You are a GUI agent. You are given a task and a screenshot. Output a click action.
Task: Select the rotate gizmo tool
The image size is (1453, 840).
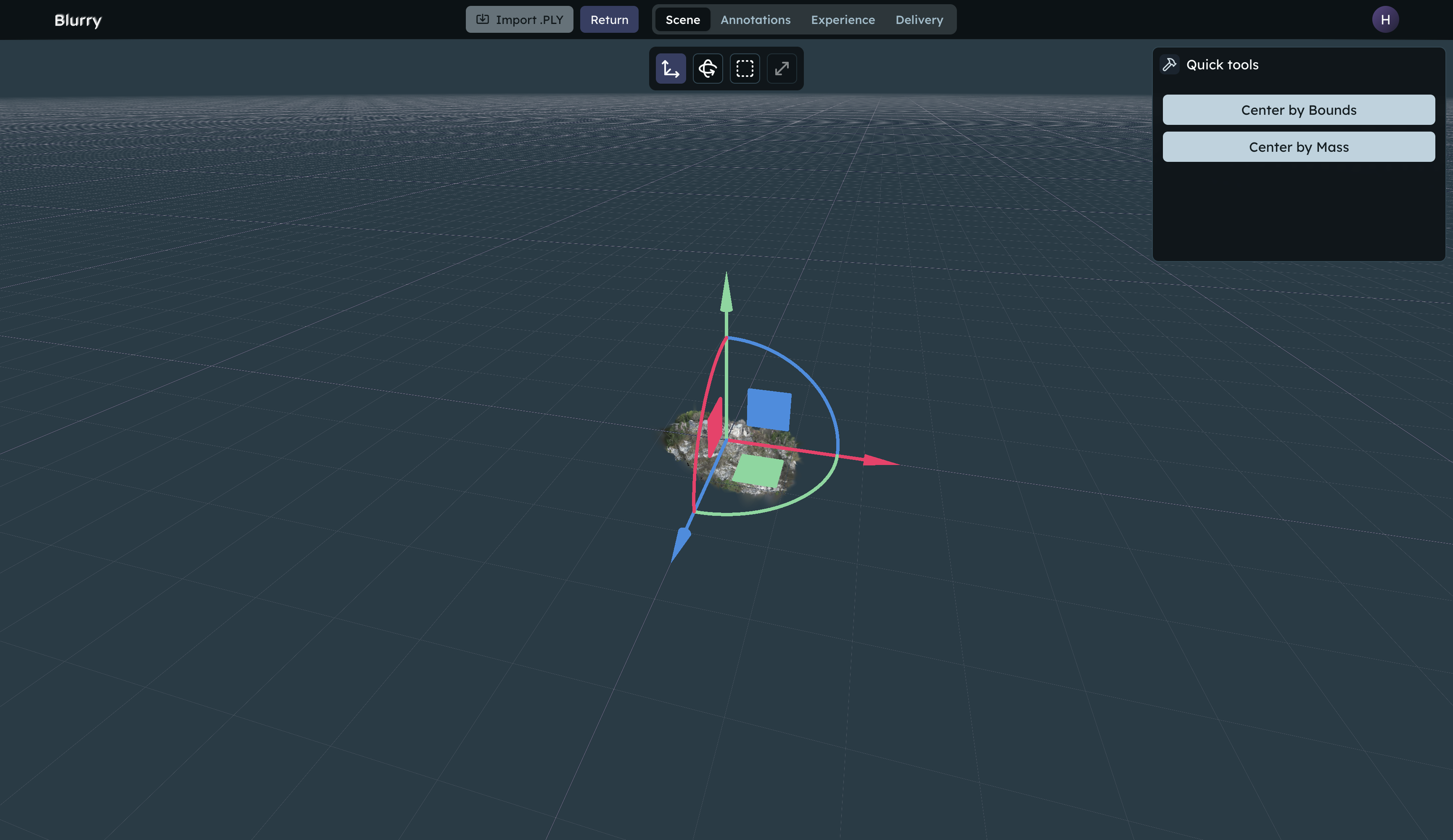(708, 69)
